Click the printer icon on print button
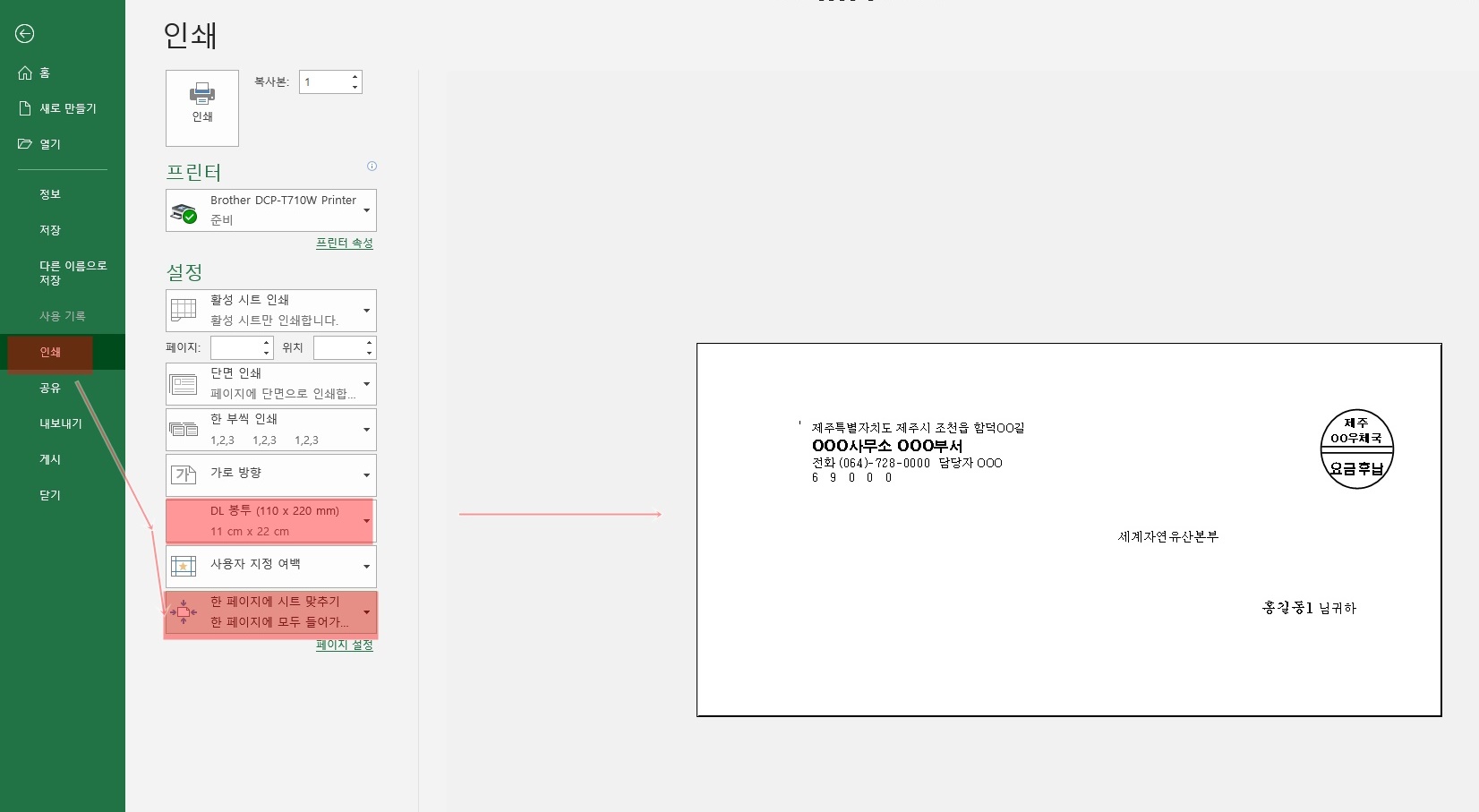Viewport: 1479px width, 812px height. tap(202, 93)
